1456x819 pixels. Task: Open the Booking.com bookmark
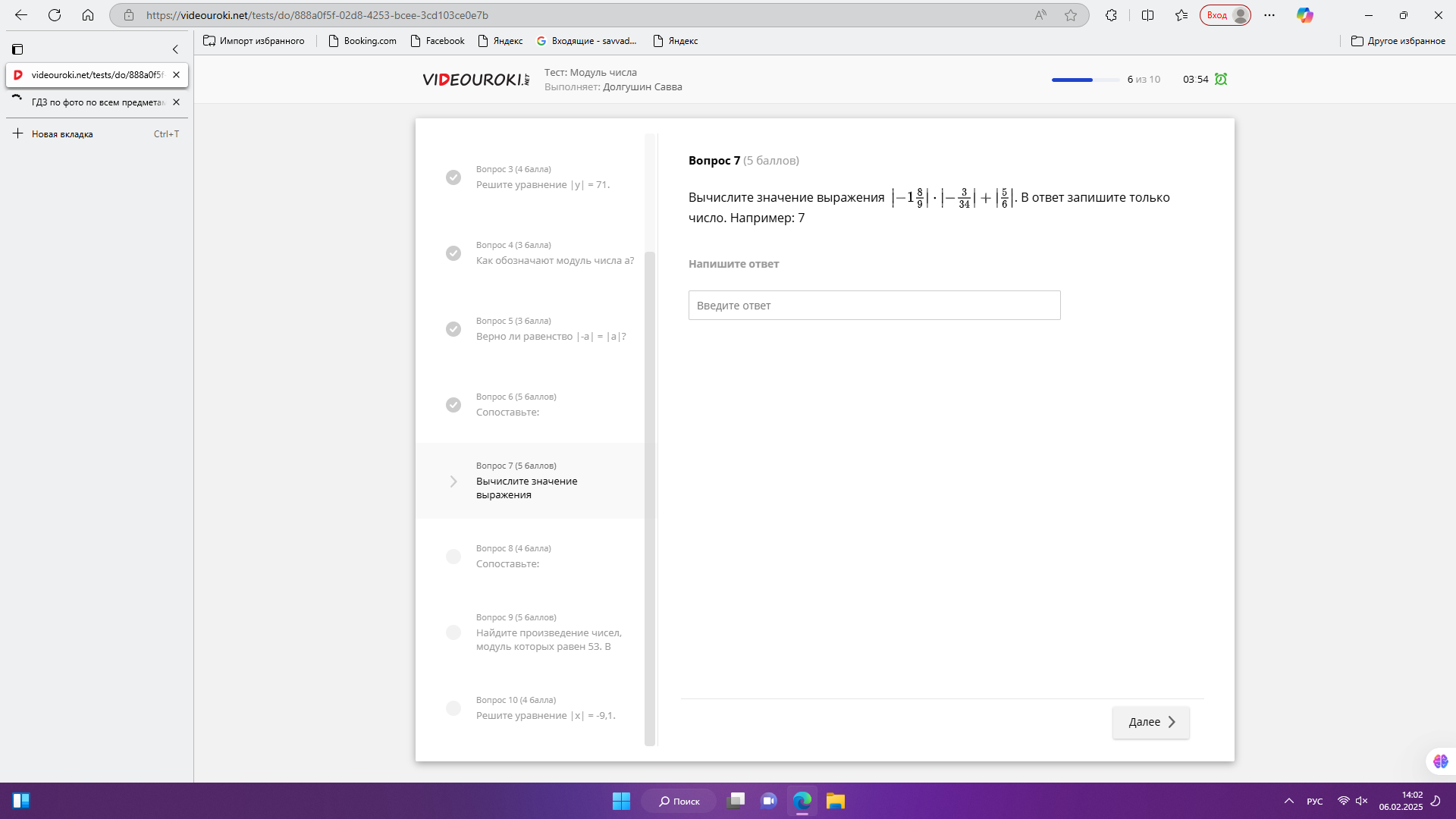[362, 41]
